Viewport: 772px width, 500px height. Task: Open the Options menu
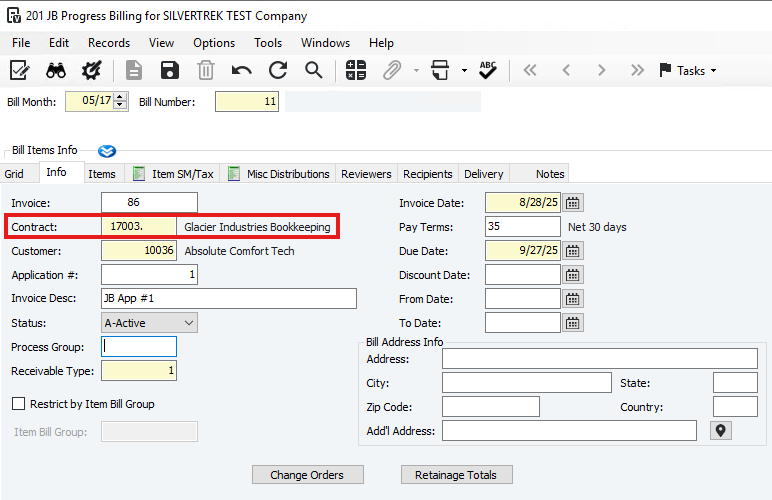(x=214, y=43)
